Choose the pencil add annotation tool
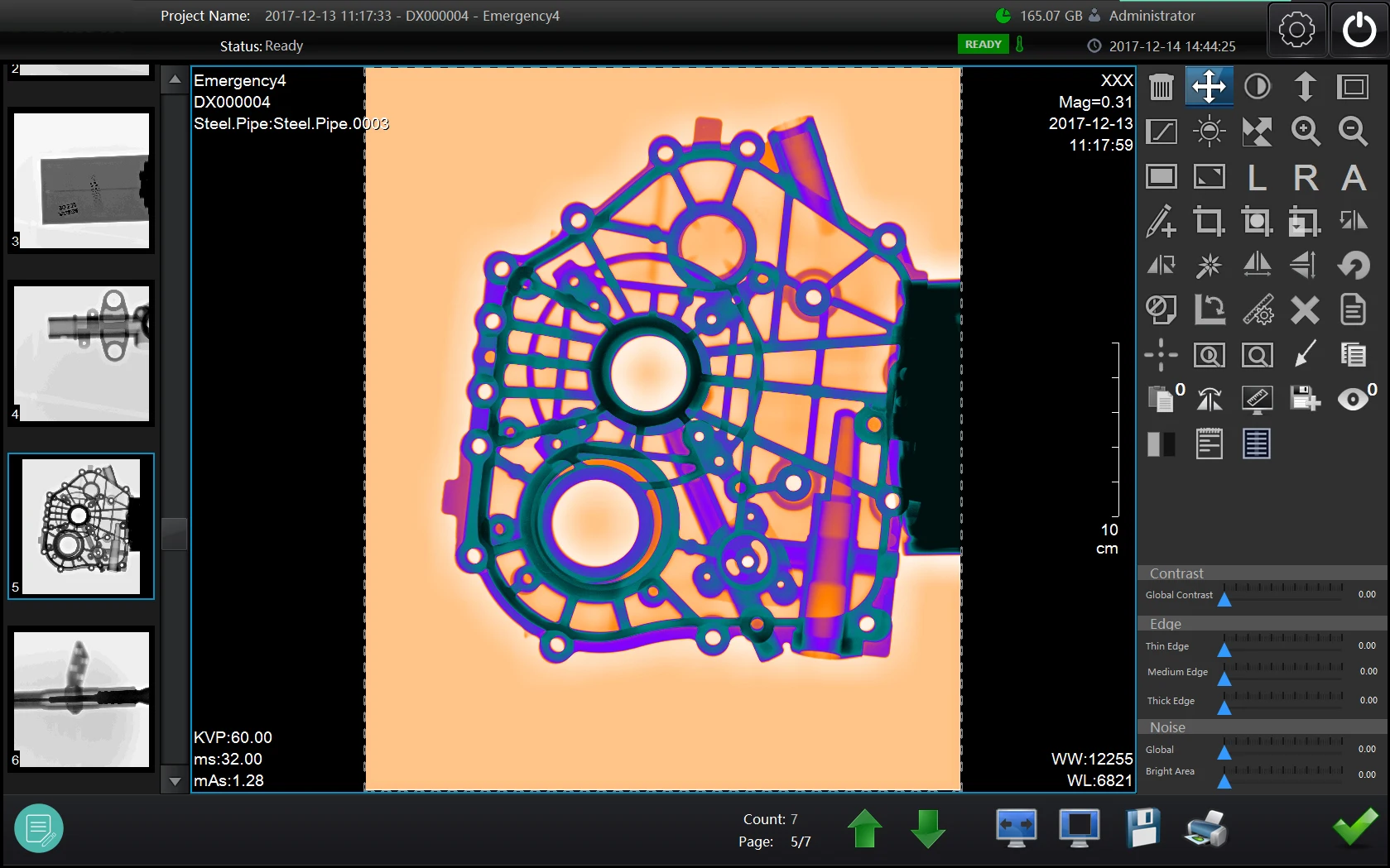 [1161, 221]
